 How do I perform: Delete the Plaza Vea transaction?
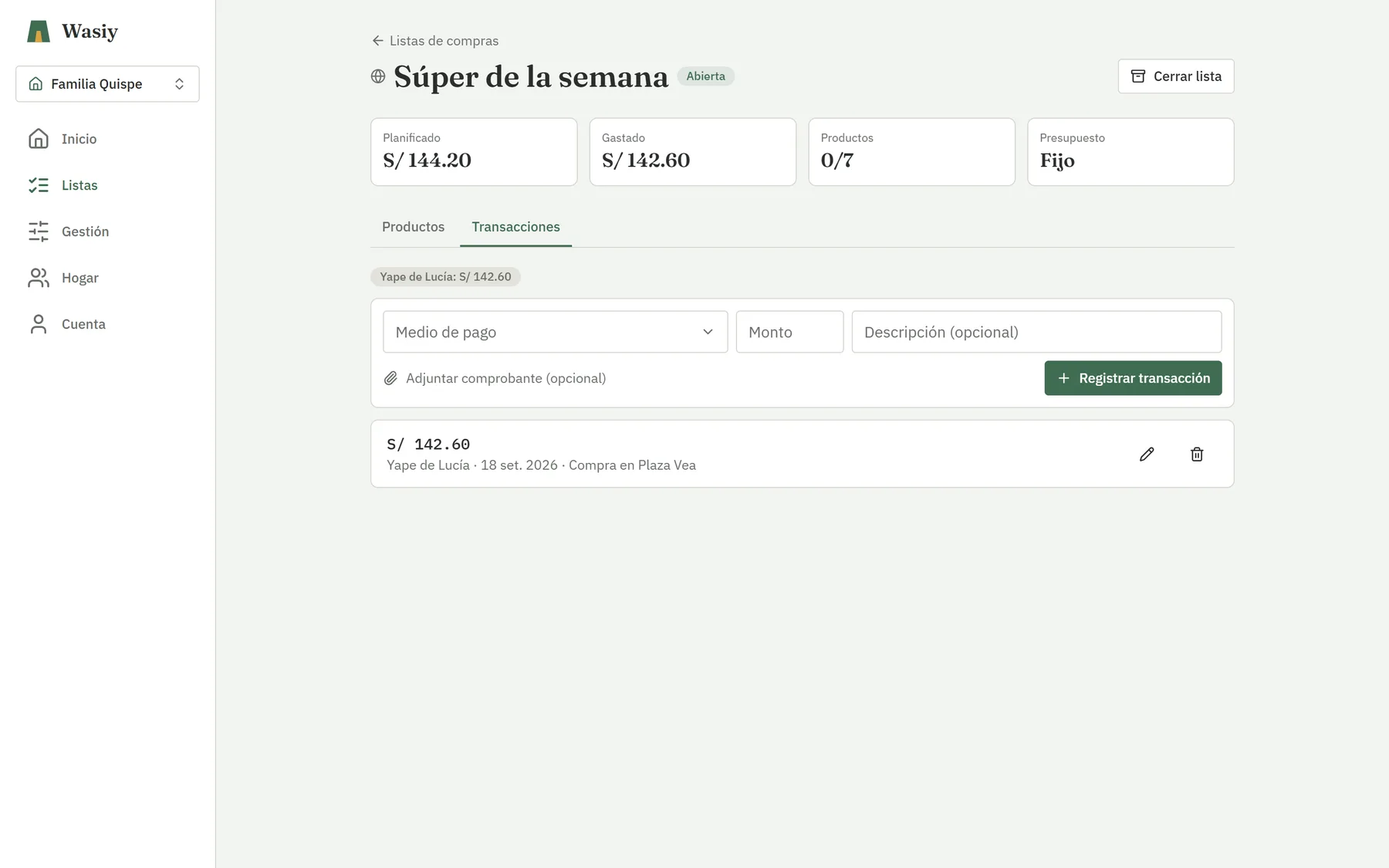click(x=1197, y=454)
